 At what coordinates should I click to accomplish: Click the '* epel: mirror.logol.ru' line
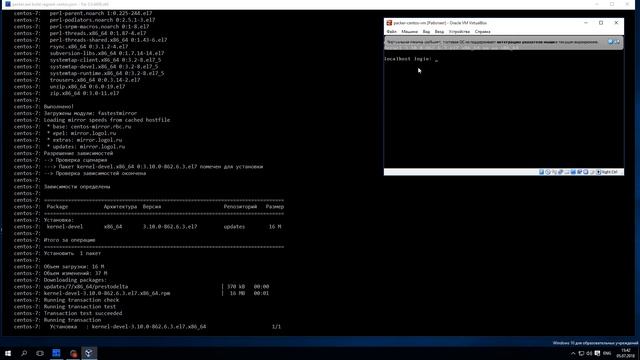(81, 133)
